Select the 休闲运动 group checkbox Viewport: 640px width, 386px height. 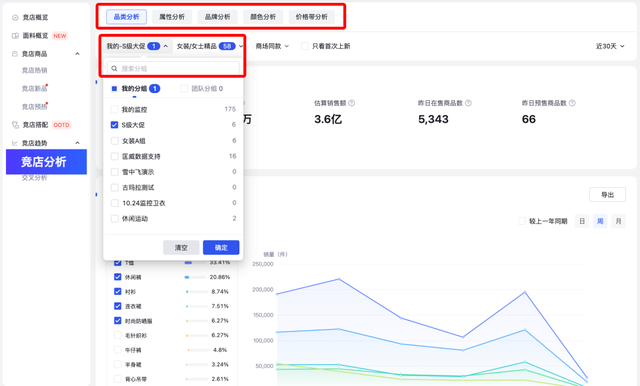pos(115,219)
